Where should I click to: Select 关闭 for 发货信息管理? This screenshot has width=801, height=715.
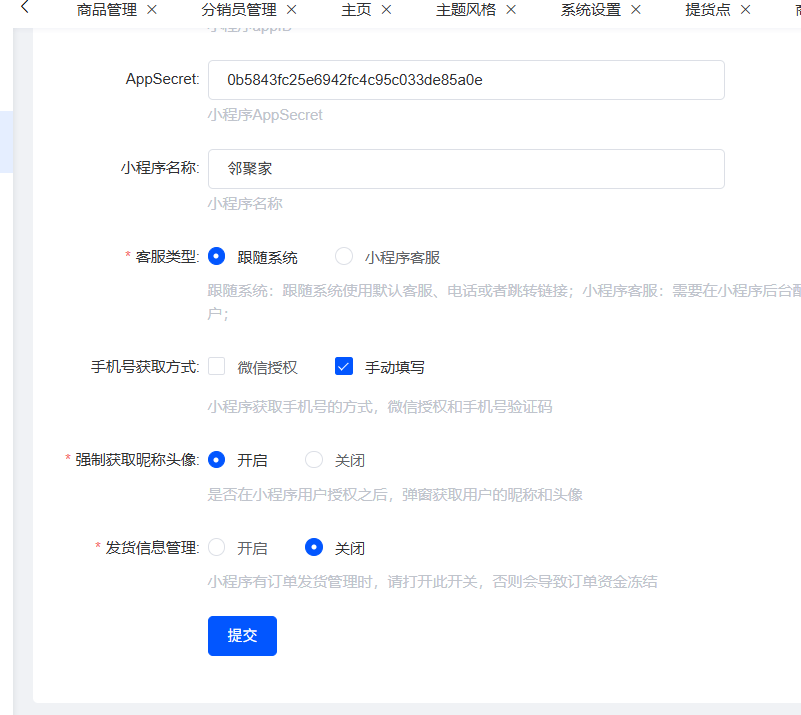click(314, 547)
